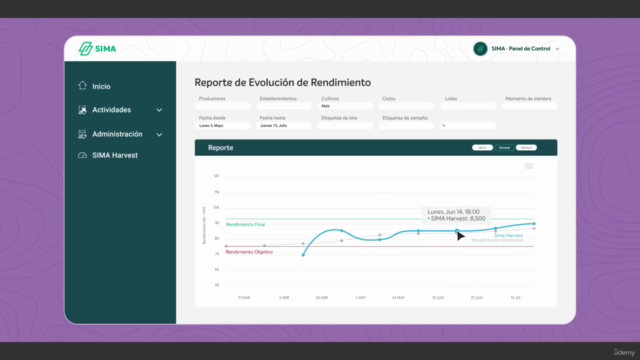Open the Cultivos dropdown showing Maíz
The image size is (640, 360).
[345, 106]
